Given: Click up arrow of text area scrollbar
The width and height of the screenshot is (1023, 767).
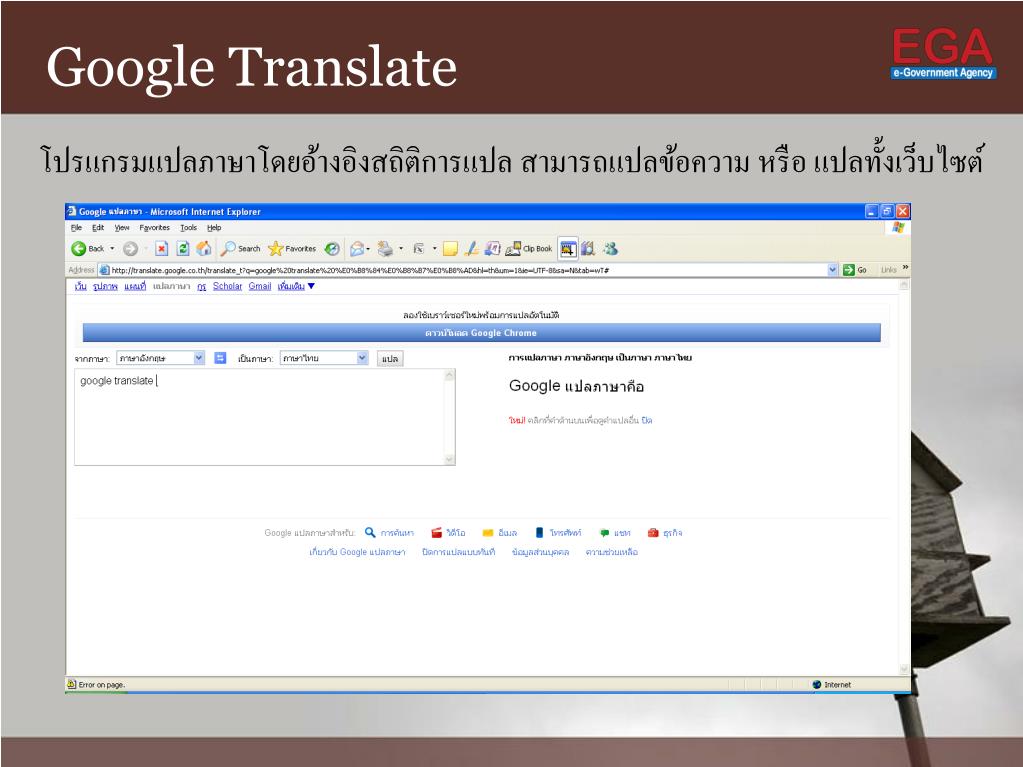Looking at the screenshot, I should point(449,375).
